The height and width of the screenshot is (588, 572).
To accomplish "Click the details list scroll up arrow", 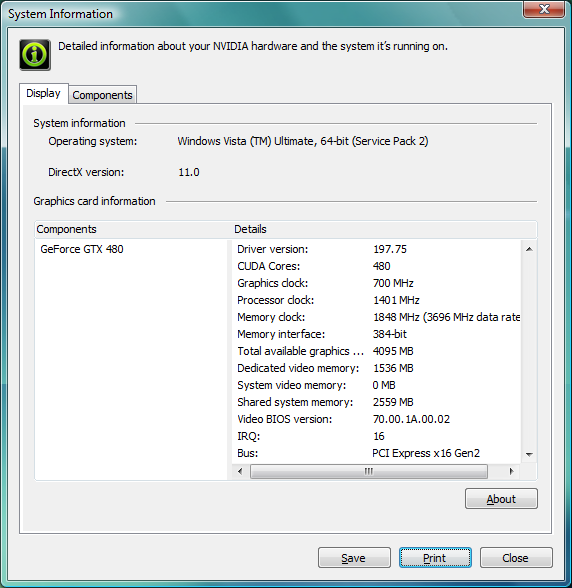I will (x=529, y=249).
